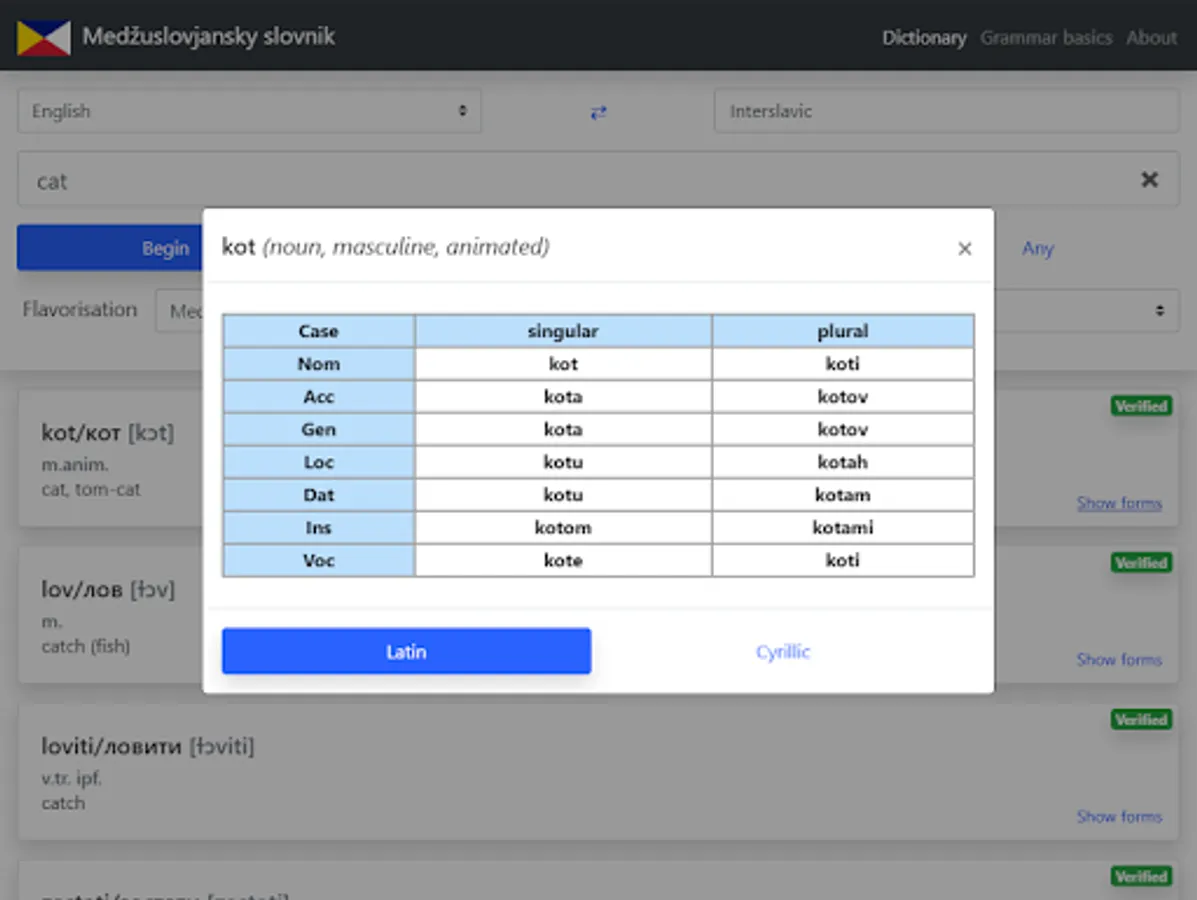Click the Medžuslovjansky slovnik flag logo
The image size is (1197, 900).
44,37
